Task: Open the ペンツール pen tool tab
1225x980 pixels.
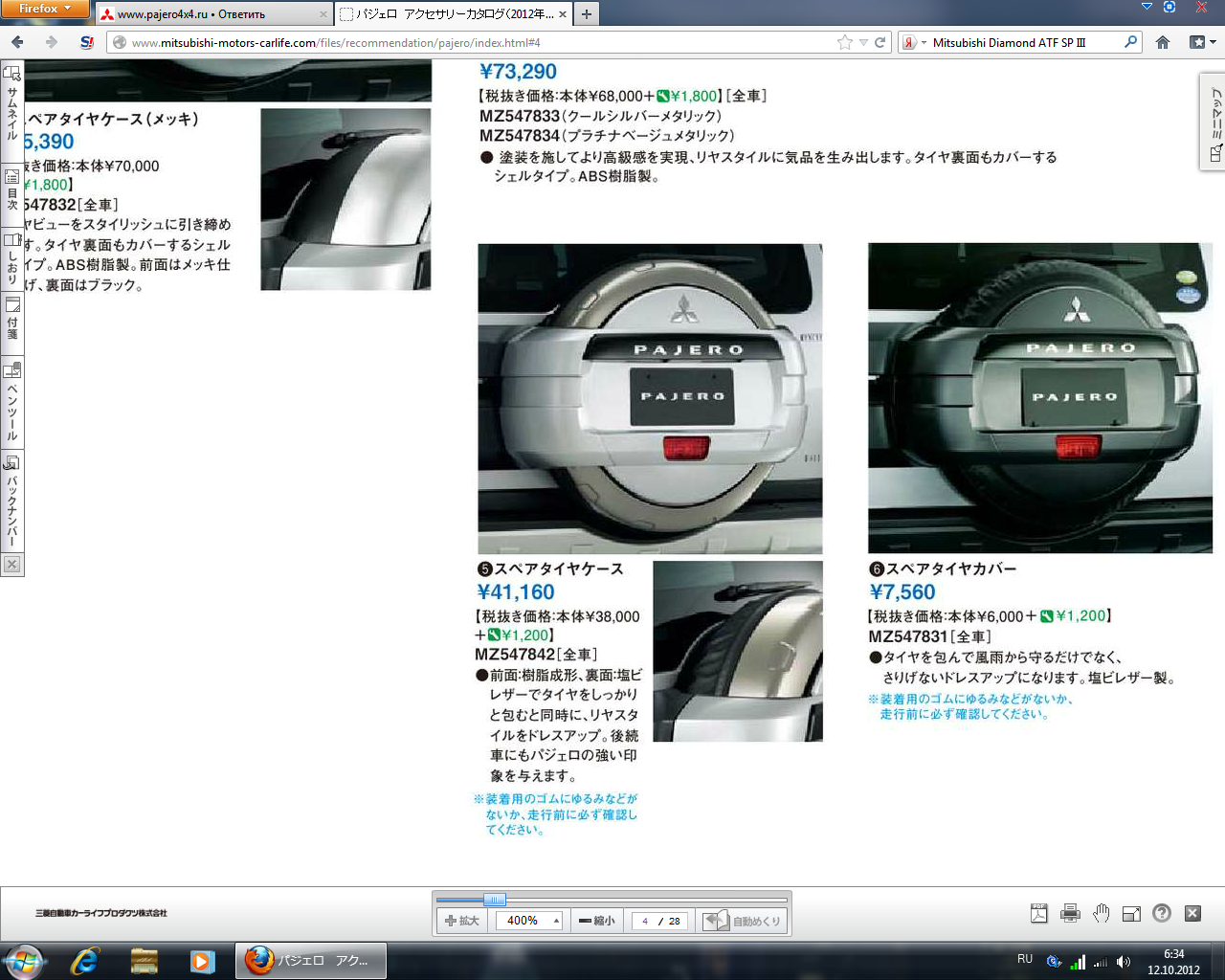Action: (x=12, y=402)
